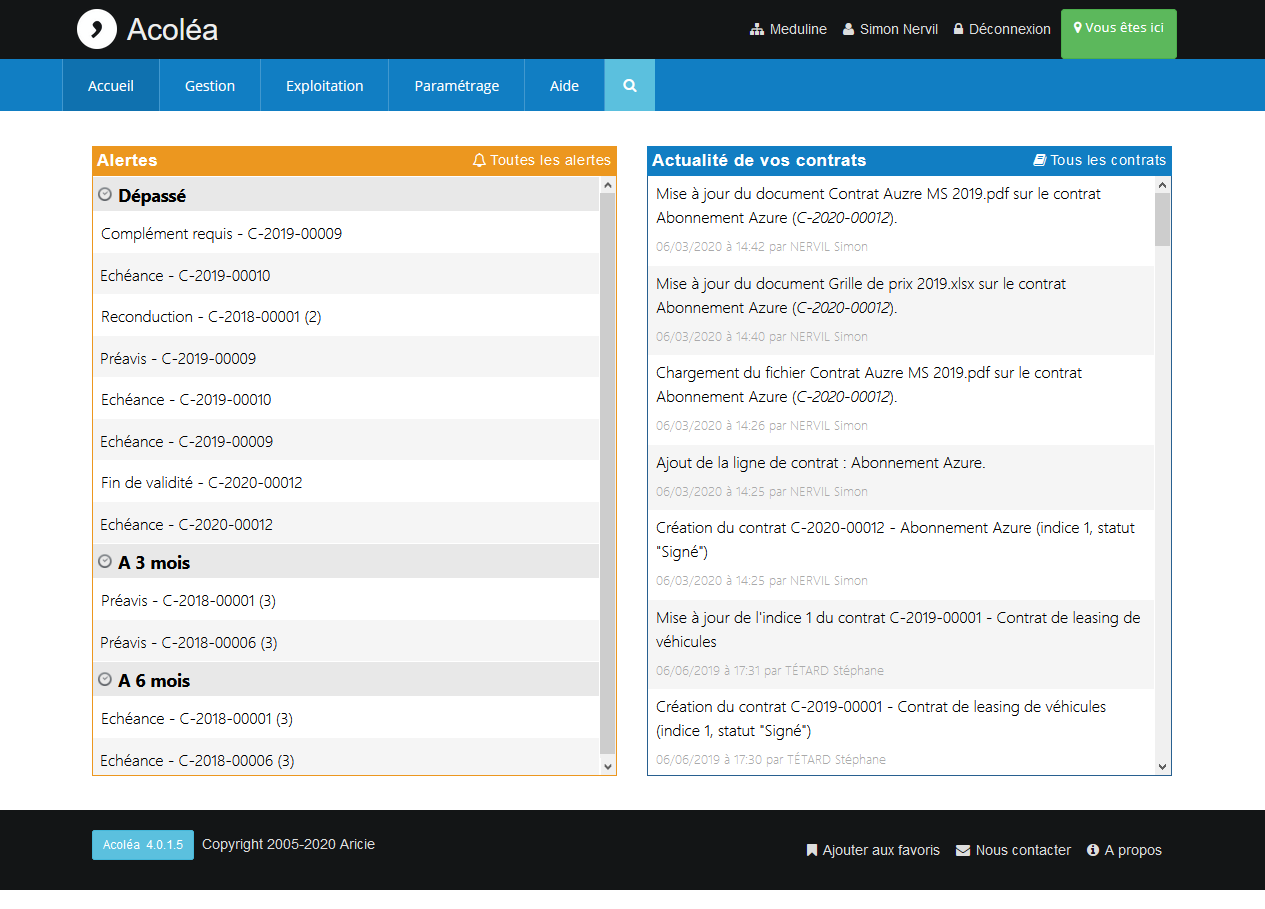Open the Aide menu

(564, 86)
